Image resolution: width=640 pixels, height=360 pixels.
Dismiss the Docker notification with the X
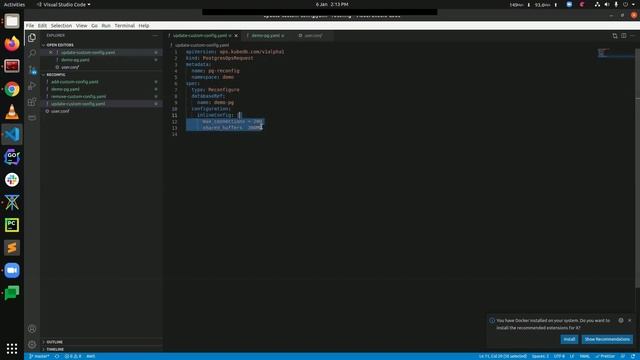click(629, 320)
